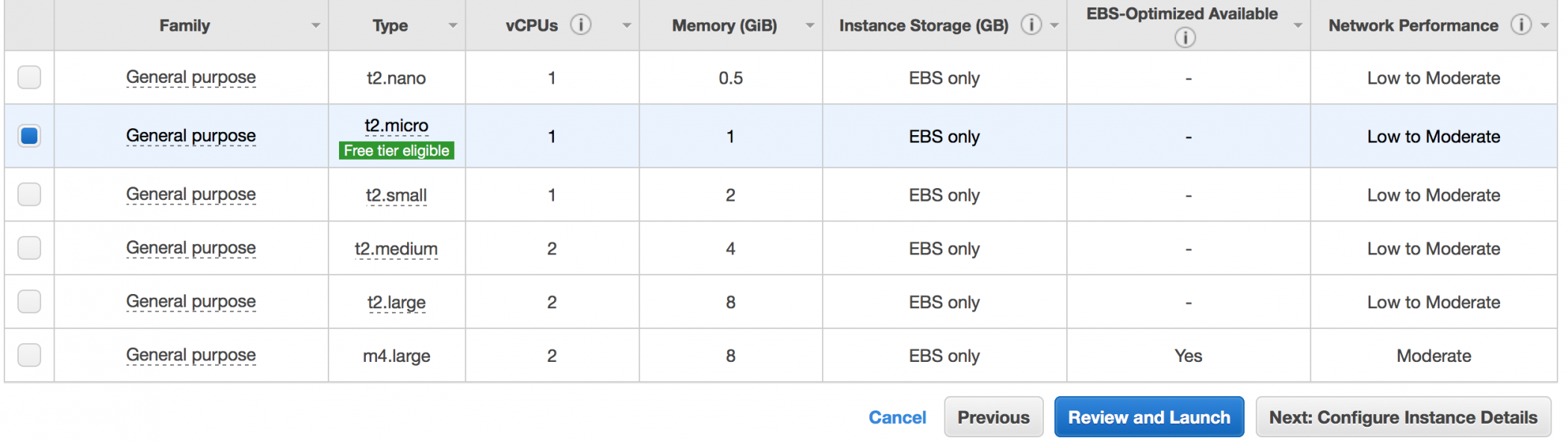
Task: Open the Memory (GiB) column dropdown
Action: tap(810, 26)
